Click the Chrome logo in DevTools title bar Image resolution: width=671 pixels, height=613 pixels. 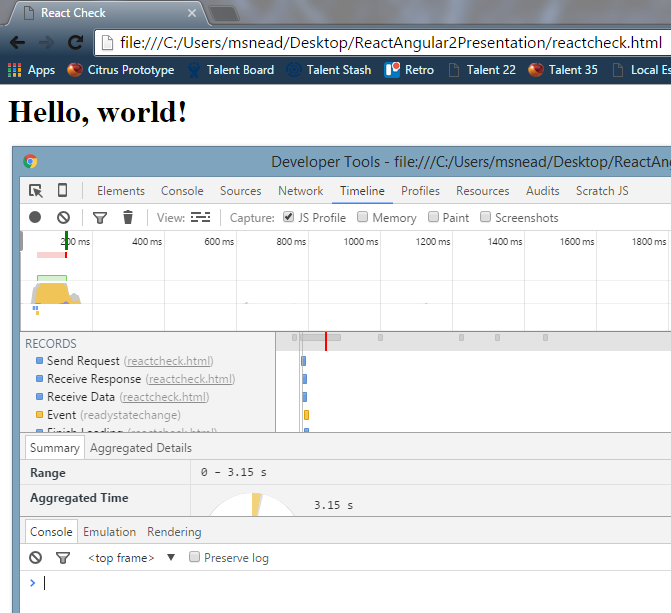coord(30,161)
